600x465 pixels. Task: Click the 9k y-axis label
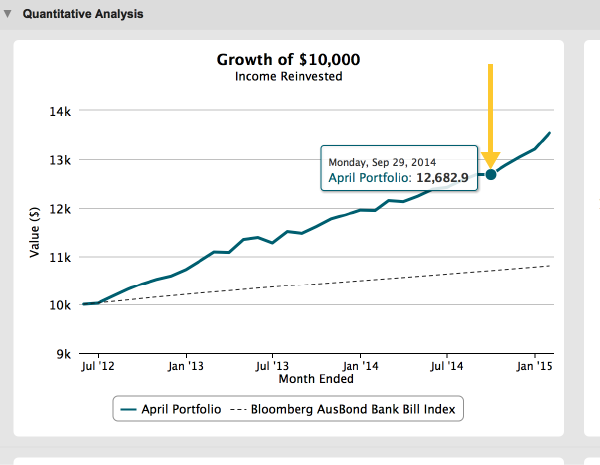(63, 354)
